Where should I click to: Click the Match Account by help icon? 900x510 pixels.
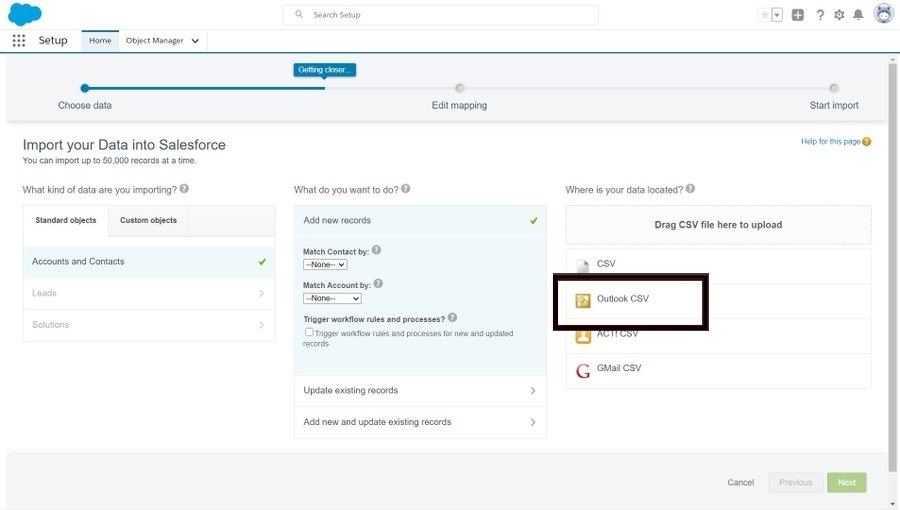pyautogui.click(x=378, y=283)
